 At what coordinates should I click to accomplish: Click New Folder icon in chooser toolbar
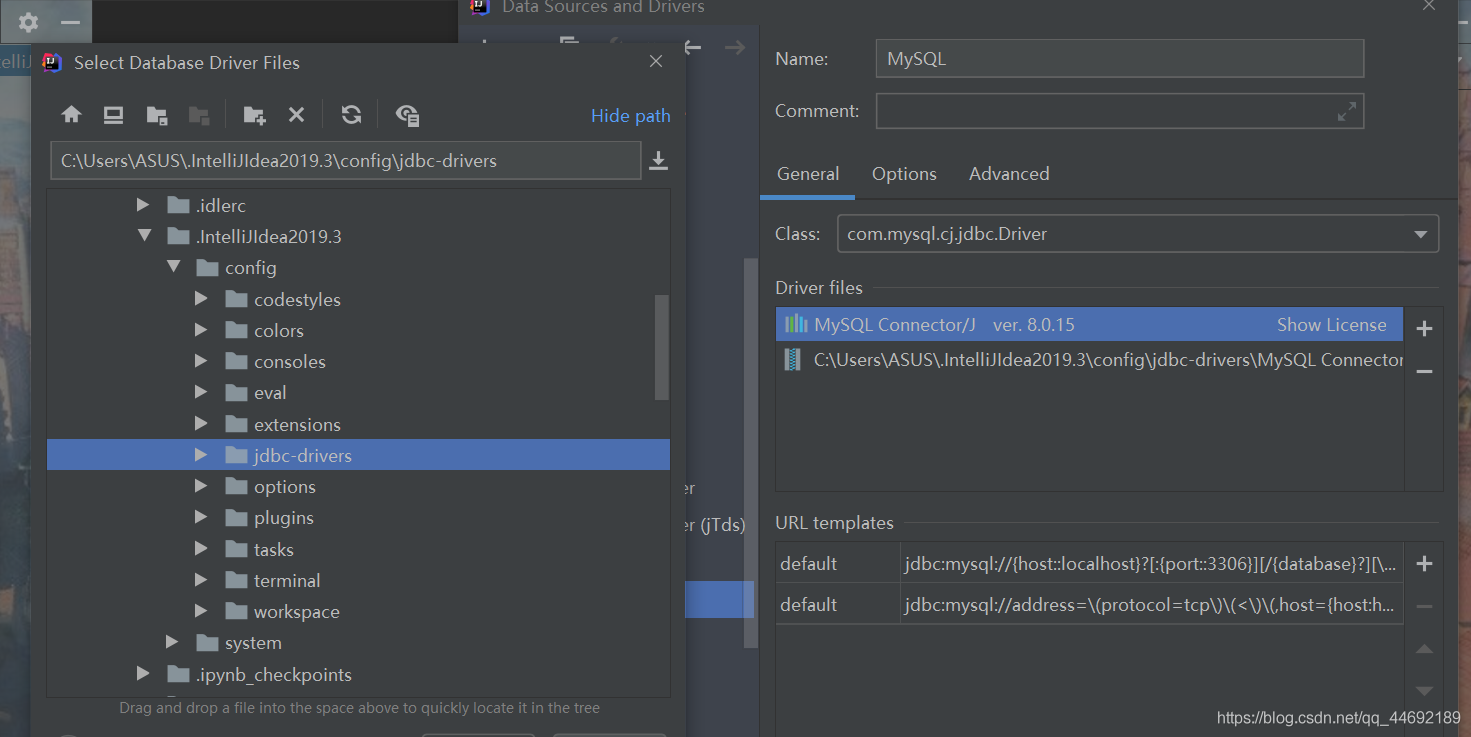tap(254, 115)
